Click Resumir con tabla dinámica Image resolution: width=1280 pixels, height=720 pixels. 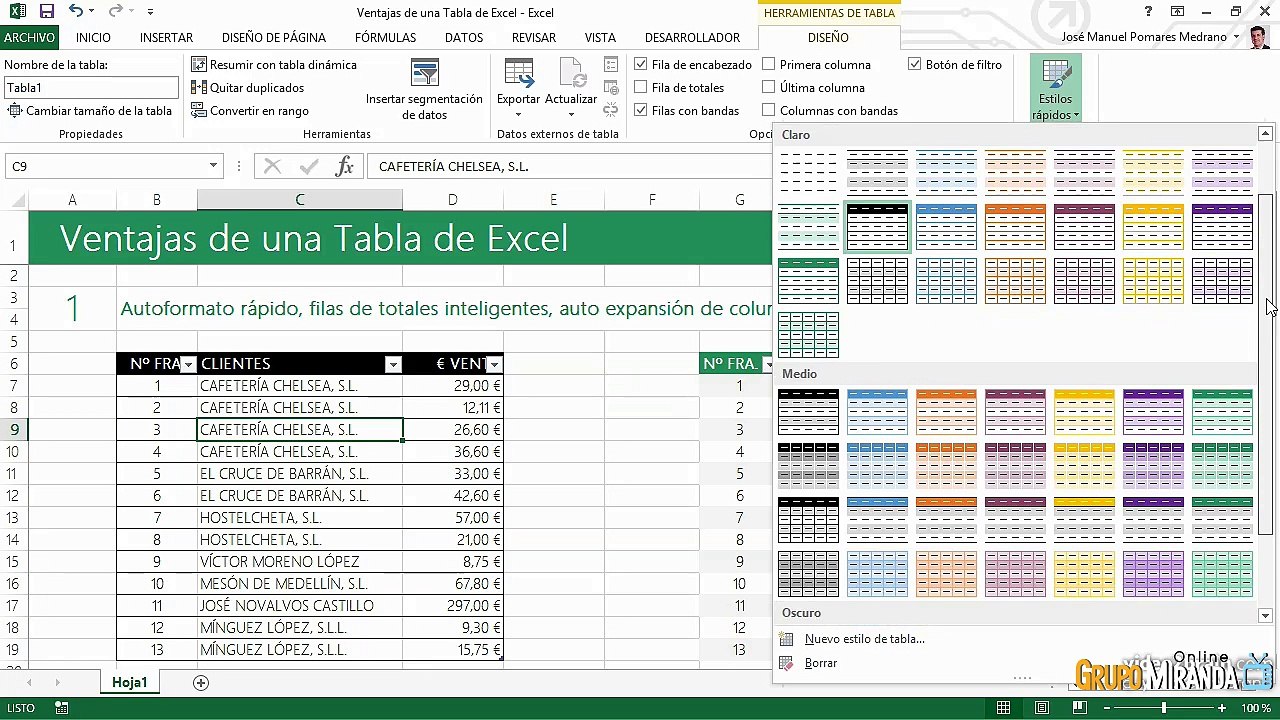pyautogui.click(x=274, y=65)
